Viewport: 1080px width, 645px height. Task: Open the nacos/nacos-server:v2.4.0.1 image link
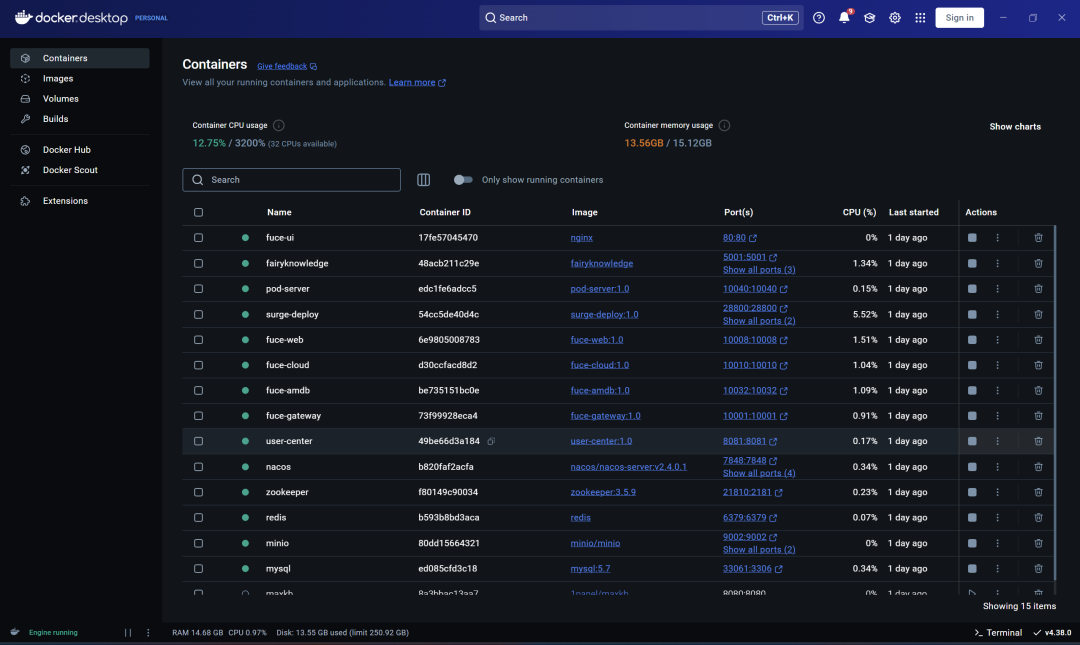tap(628, 467)
